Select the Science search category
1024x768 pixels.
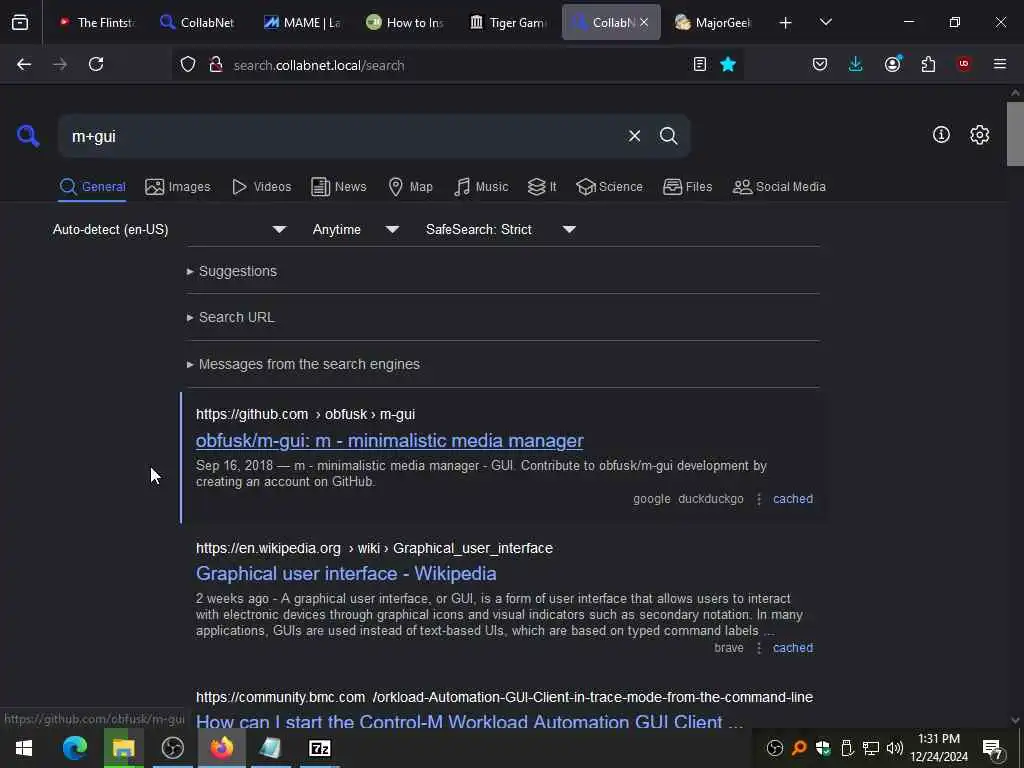(x=609, y=187)
